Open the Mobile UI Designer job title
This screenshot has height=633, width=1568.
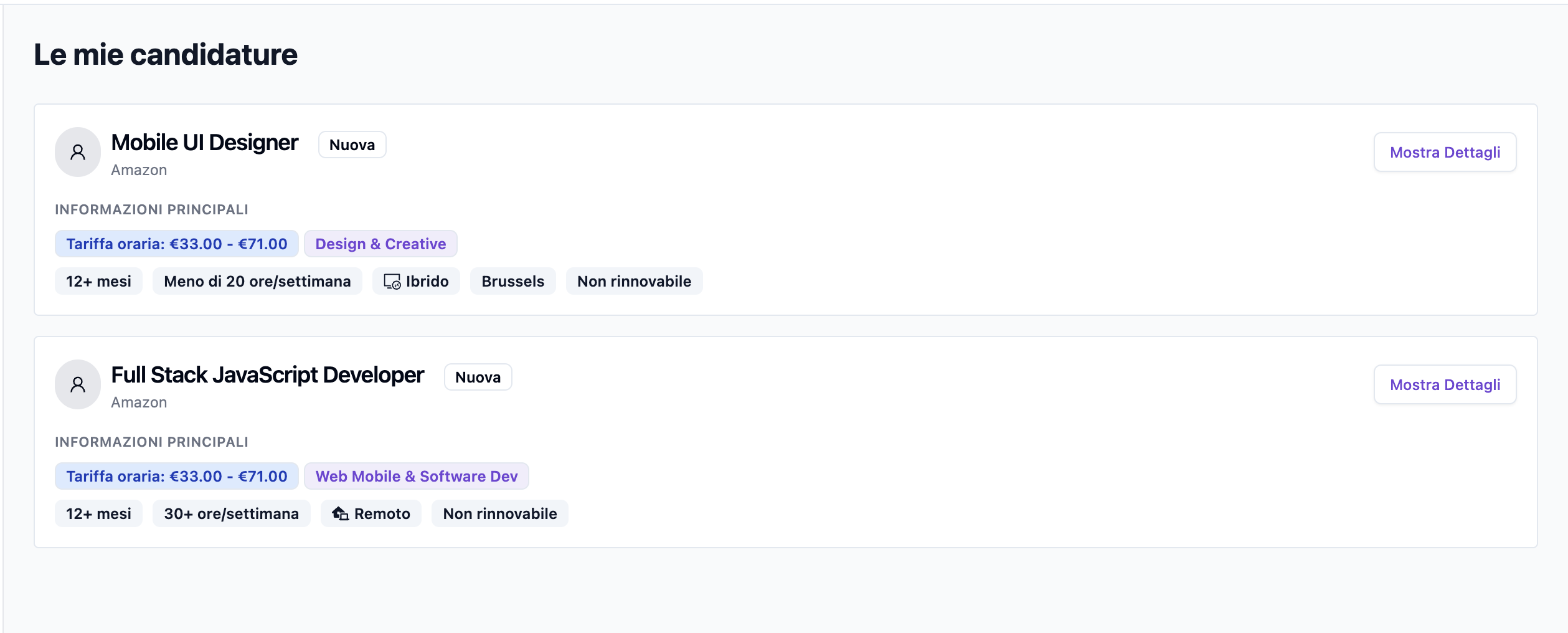coord(204,143)
